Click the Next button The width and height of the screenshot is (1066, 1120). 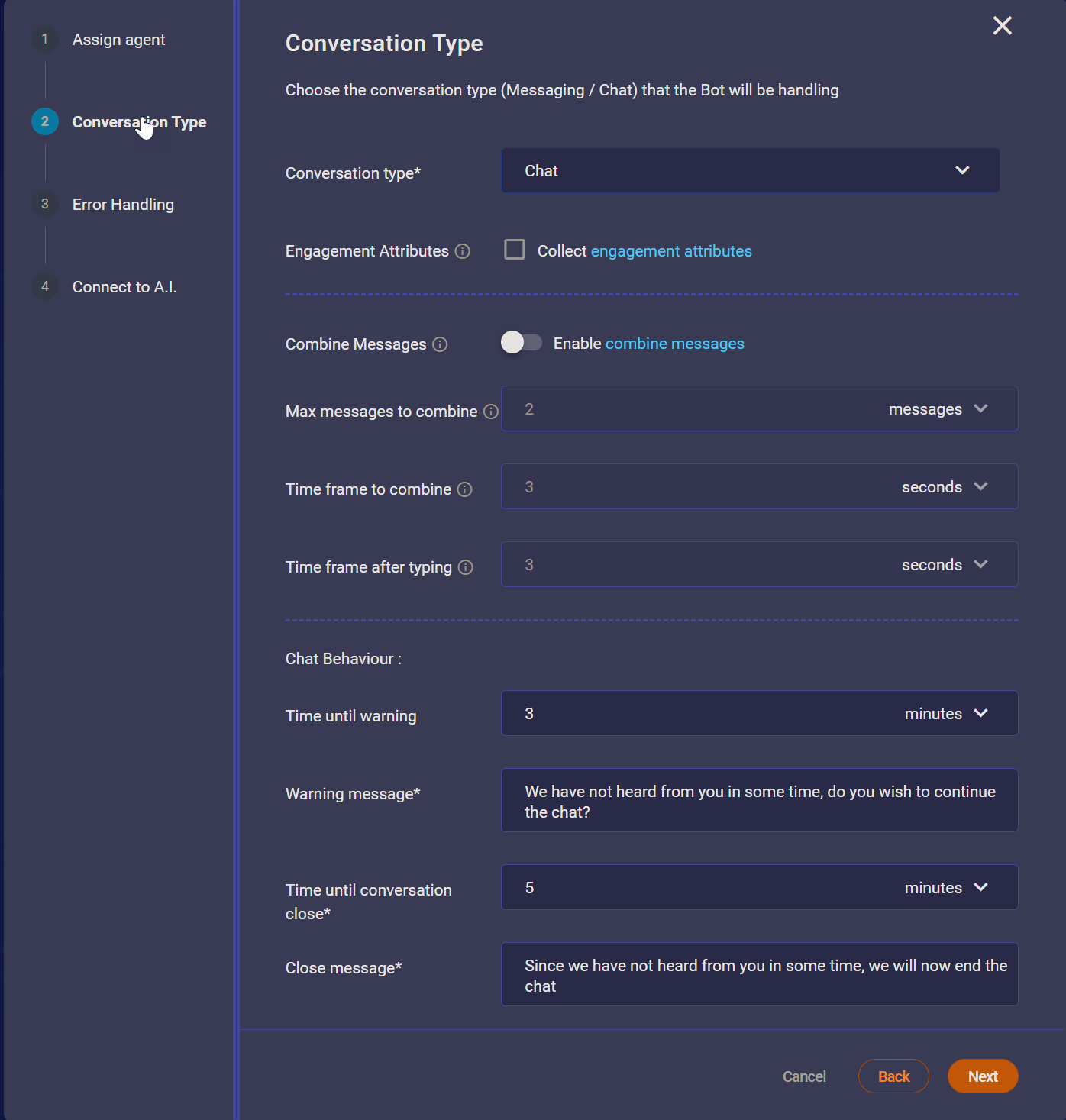click(982, 1076)
